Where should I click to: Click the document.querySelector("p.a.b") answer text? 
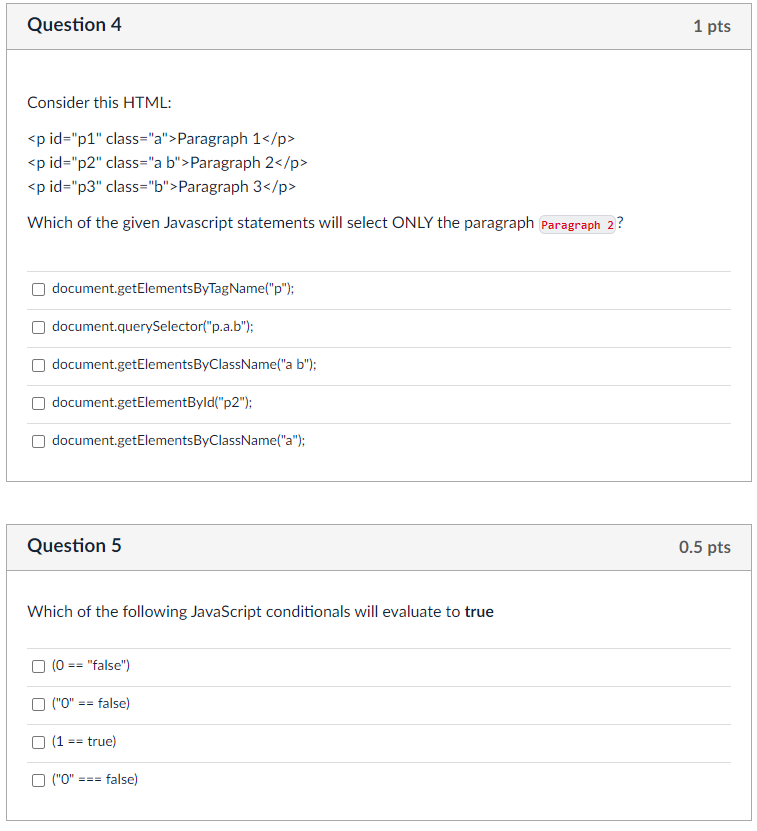[x=153, y=326]
